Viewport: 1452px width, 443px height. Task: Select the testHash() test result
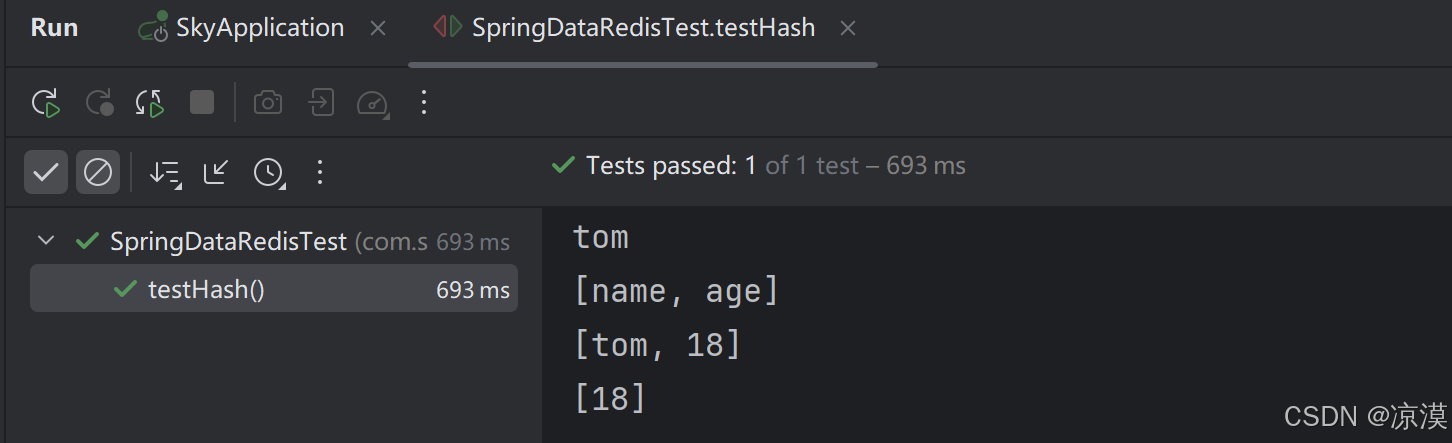(x=206, y=290)
